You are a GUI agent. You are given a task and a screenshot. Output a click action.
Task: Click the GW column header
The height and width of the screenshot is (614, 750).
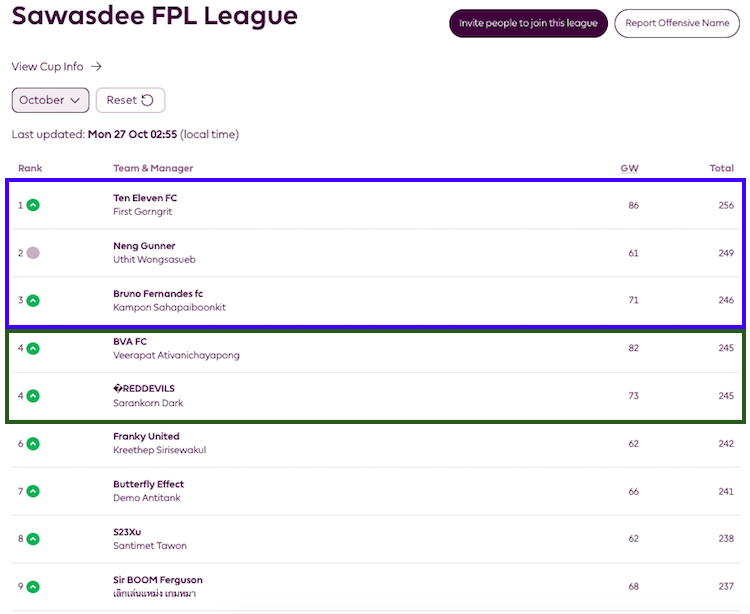629,168
